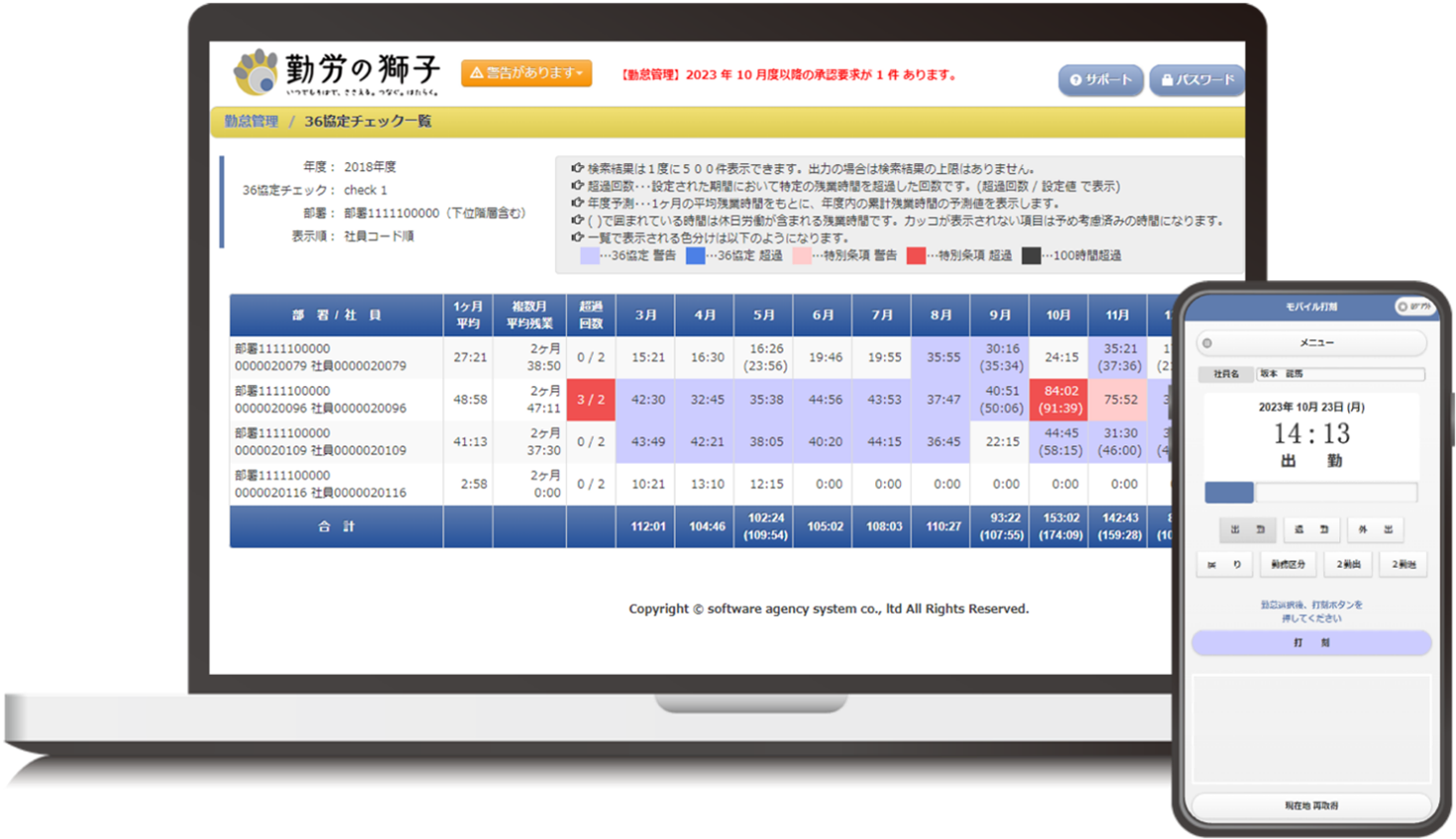Click the red 84:02 overtime cell
1456x839 pixels.
(1058, 400)
